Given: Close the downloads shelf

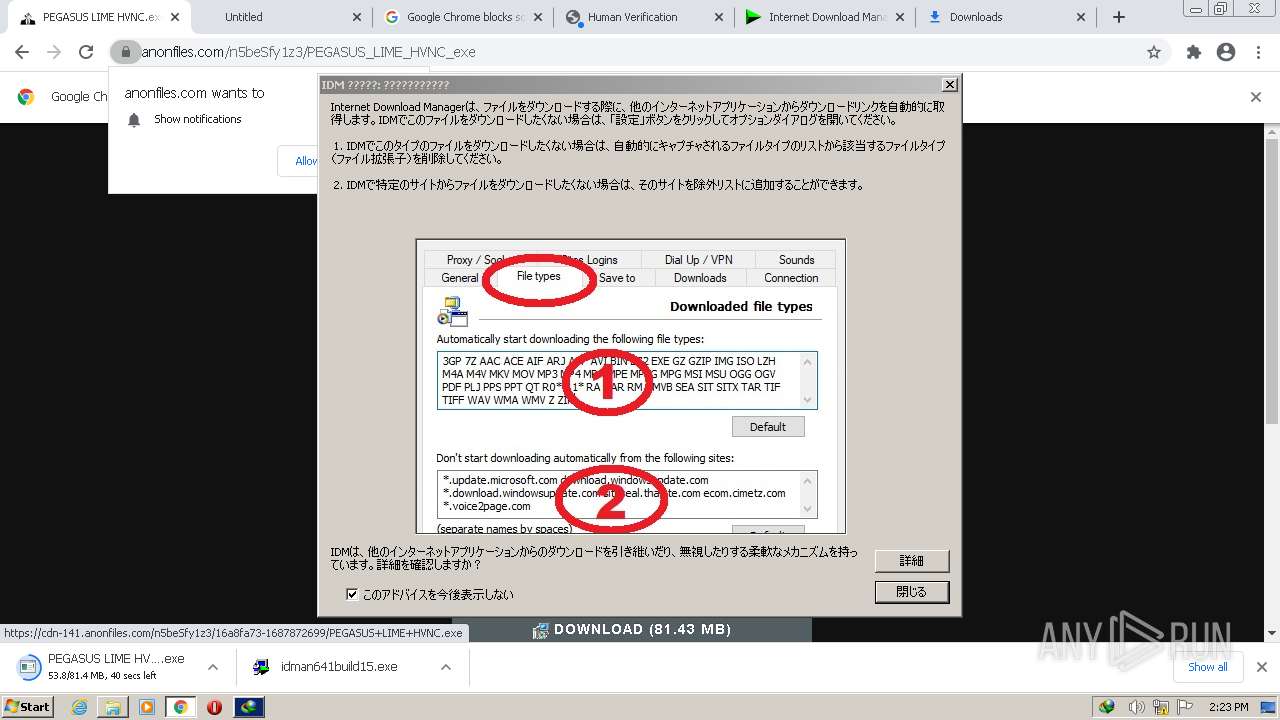Looking at the screenshot, I should (x=1261, y=667).
